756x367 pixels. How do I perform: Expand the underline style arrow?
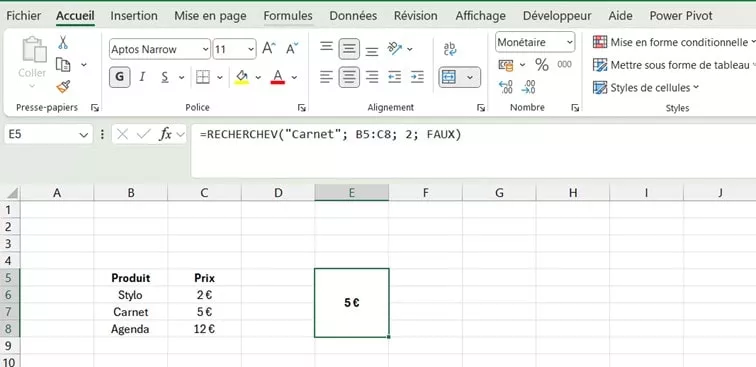(182, 77)
